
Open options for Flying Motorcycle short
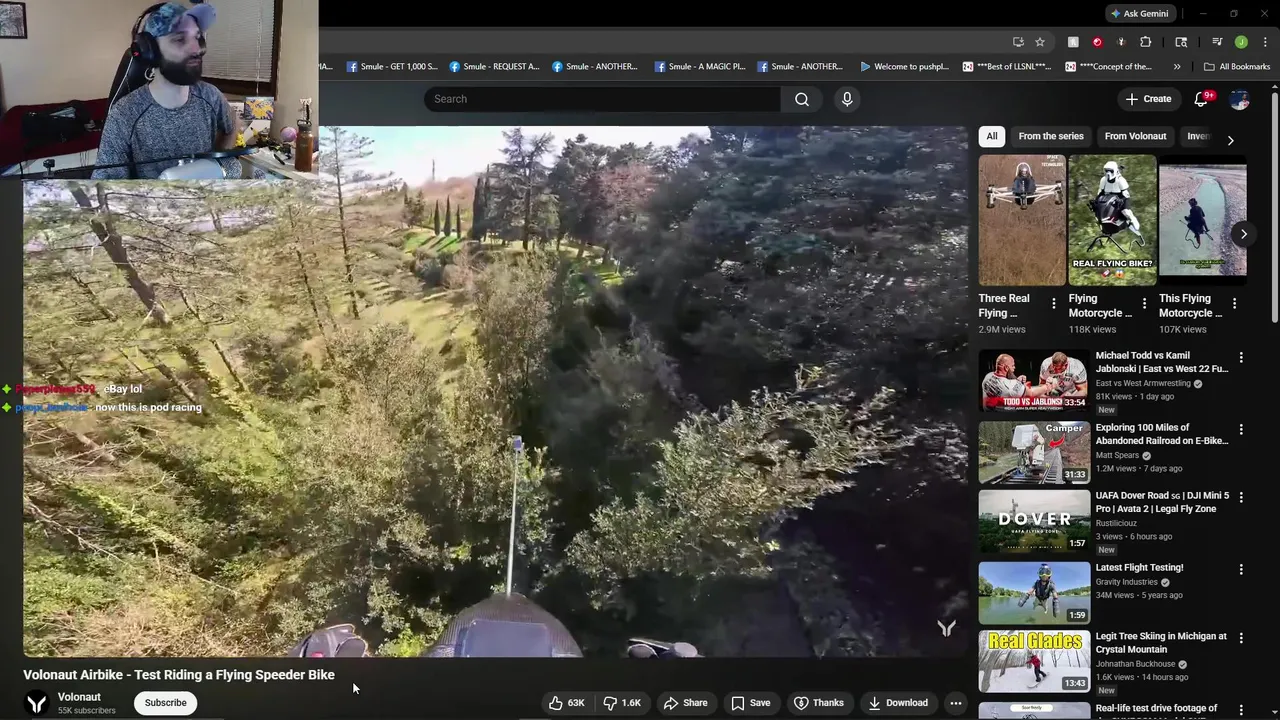[x=1144, y=303]
